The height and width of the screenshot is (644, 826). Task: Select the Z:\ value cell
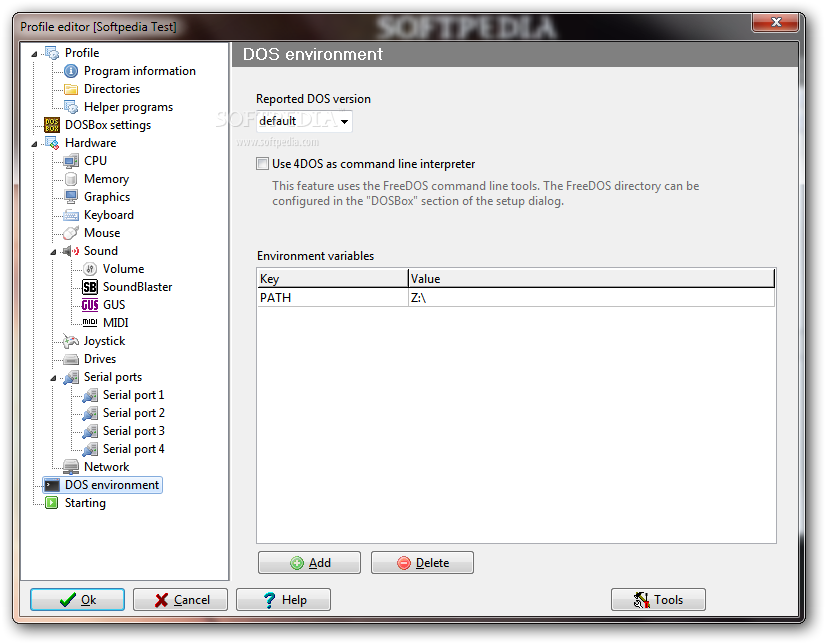[x=592, y=298]
